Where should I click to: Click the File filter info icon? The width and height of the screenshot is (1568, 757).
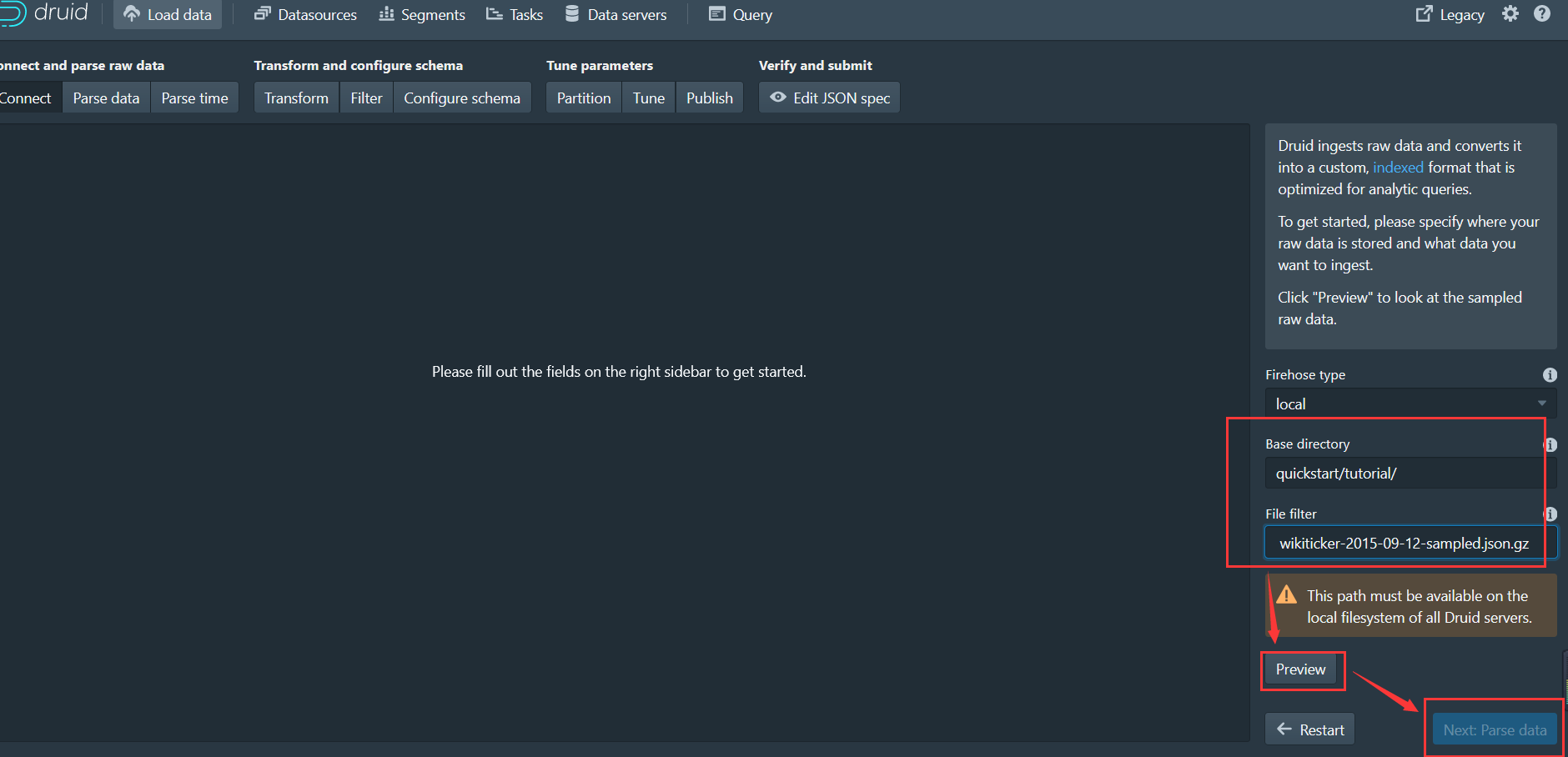point(1550,514)
